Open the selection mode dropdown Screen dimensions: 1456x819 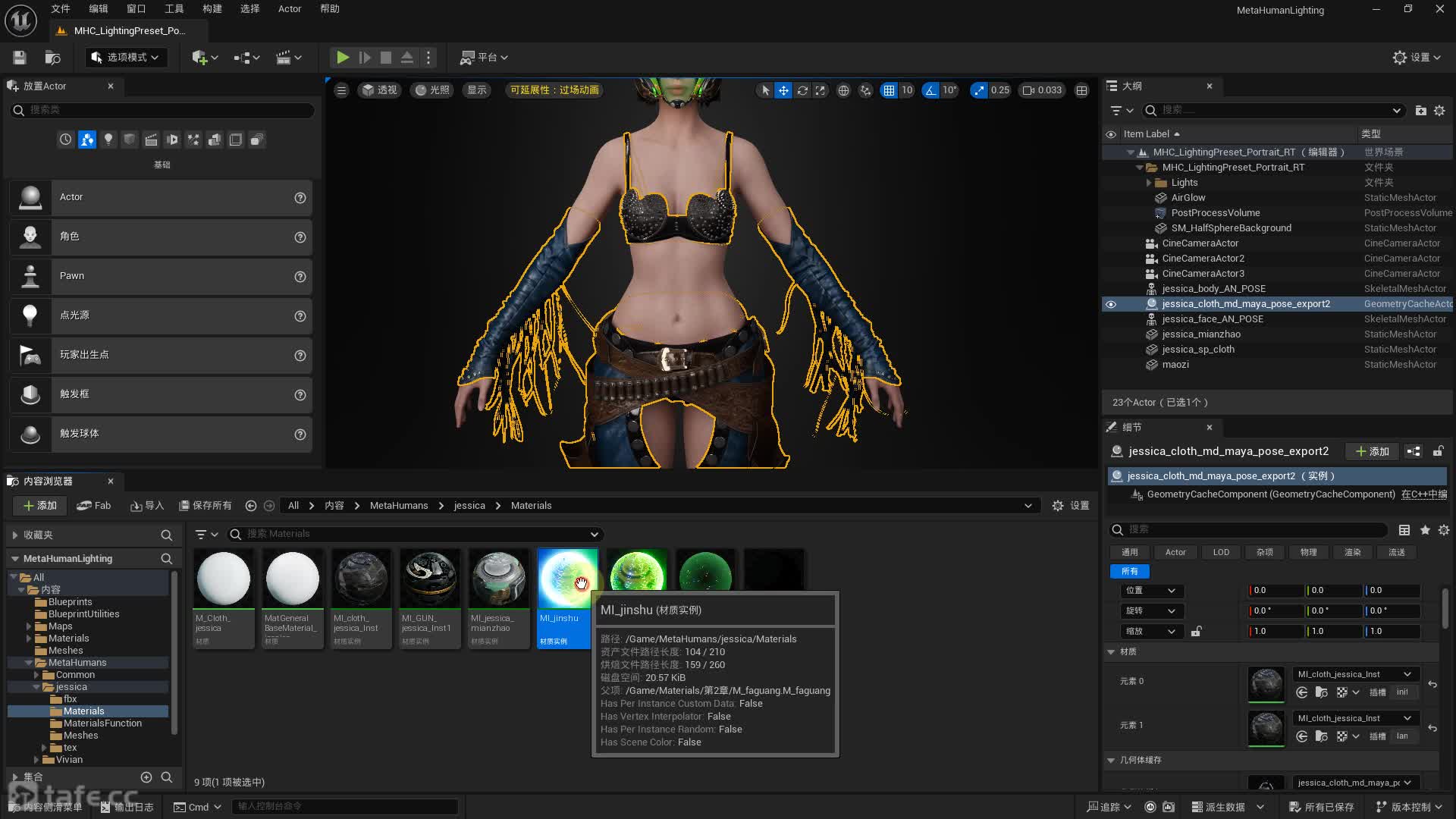click(x=126, y=58)
